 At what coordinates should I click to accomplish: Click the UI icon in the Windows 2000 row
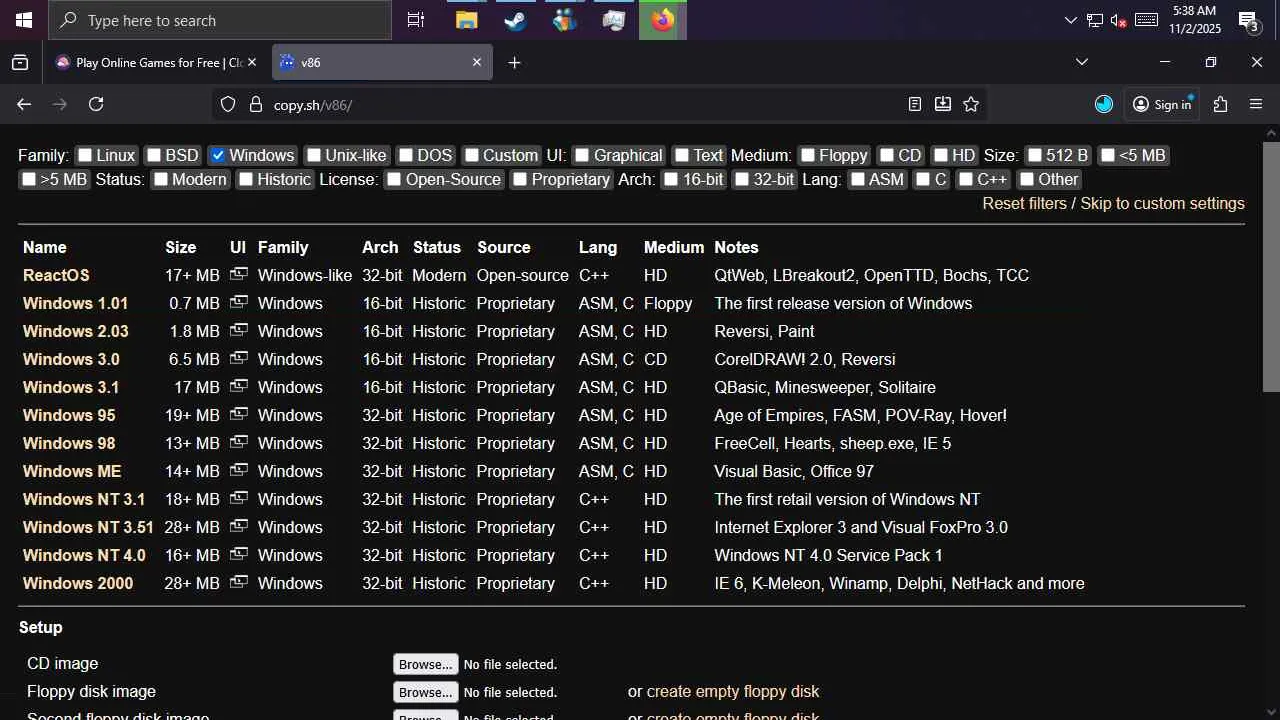click(x=238, y=582)
